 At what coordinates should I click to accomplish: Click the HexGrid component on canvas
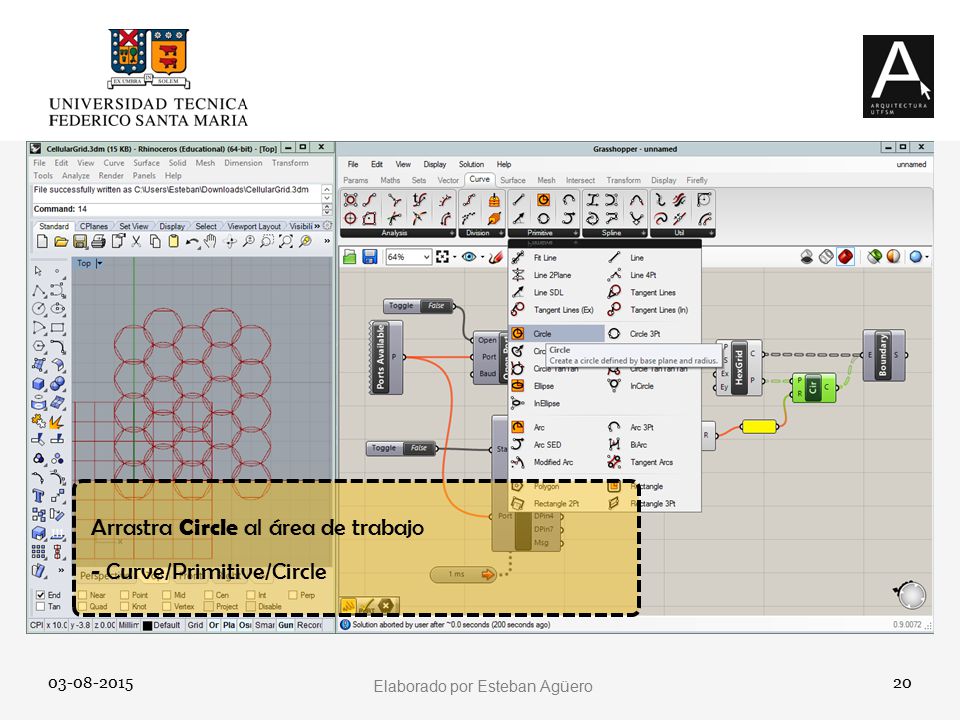tap(739, 368)
